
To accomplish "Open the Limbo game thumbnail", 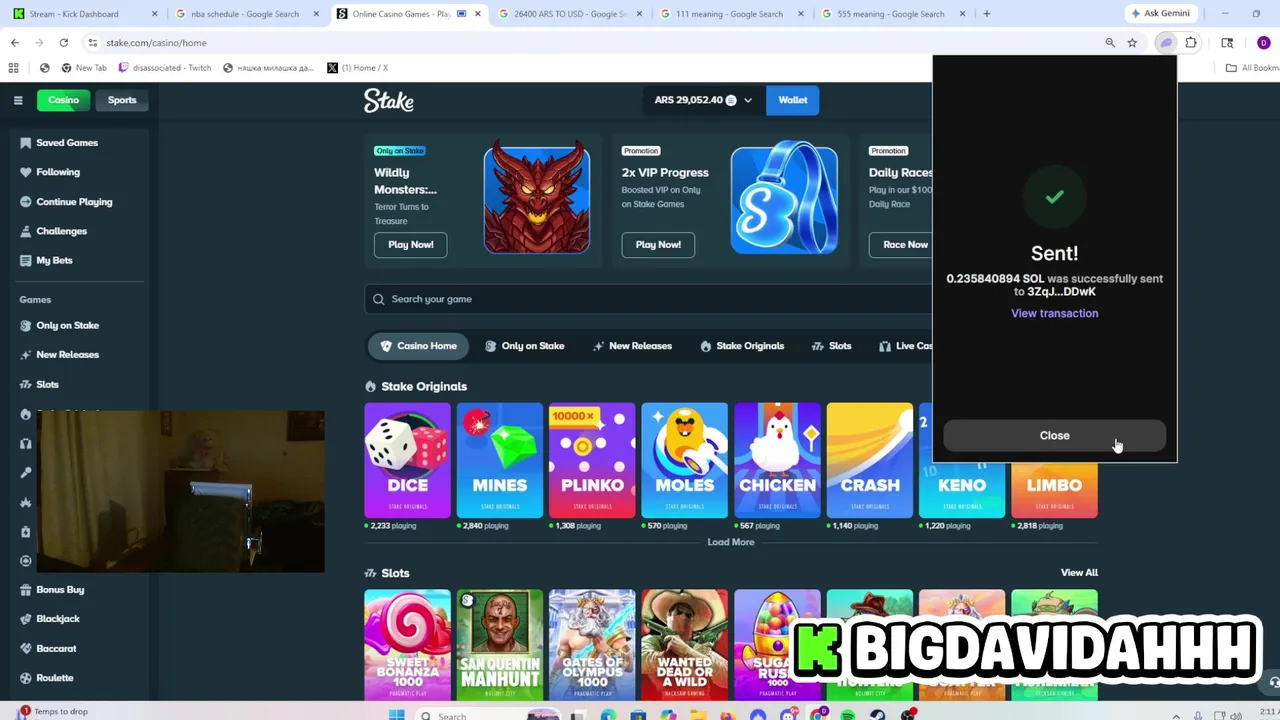I will pyautogui.click(x=1054, y=490).
